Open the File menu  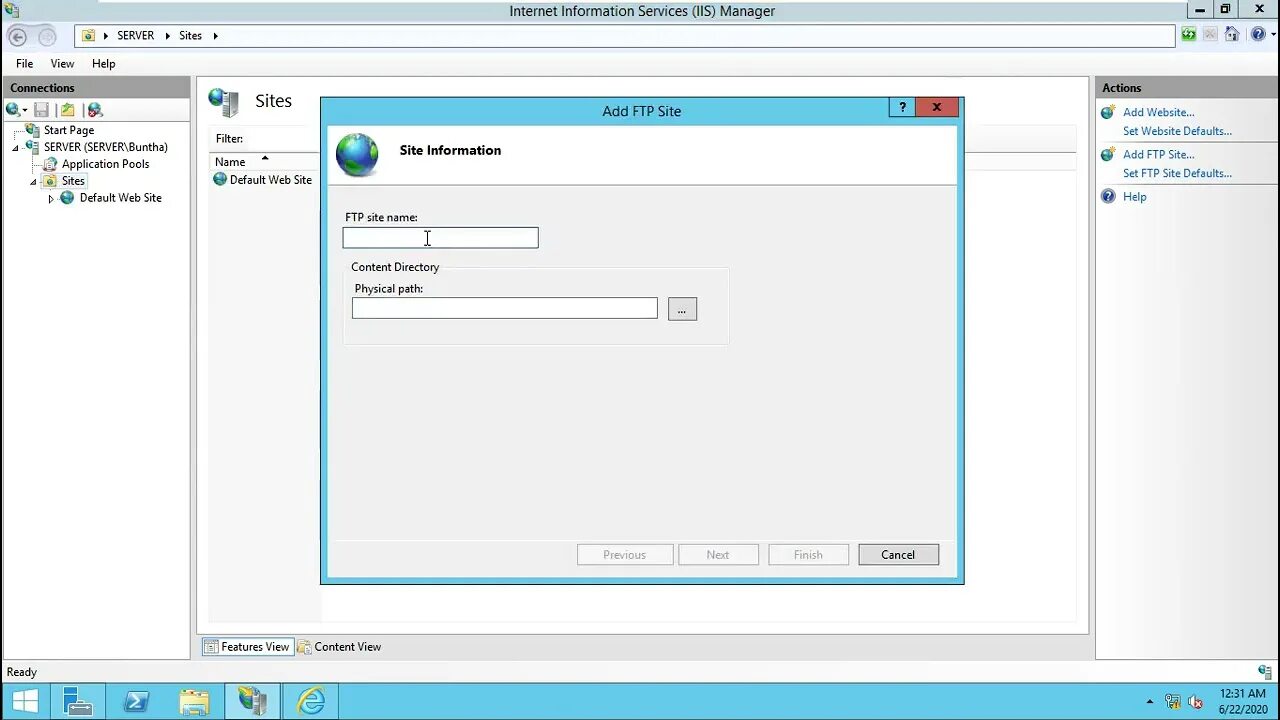[x=24, y=63]
